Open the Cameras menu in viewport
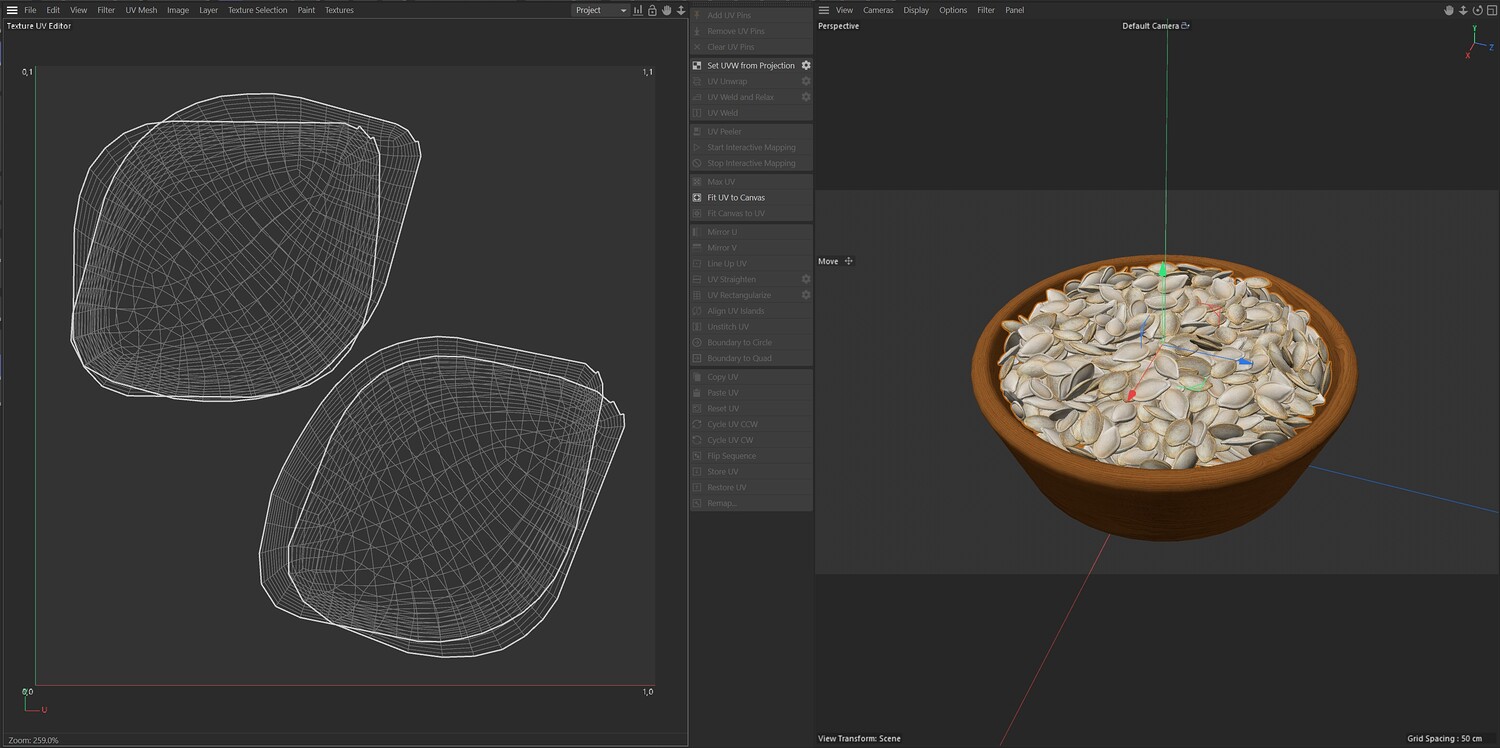The image size is (1500, 748). [878, 10]
